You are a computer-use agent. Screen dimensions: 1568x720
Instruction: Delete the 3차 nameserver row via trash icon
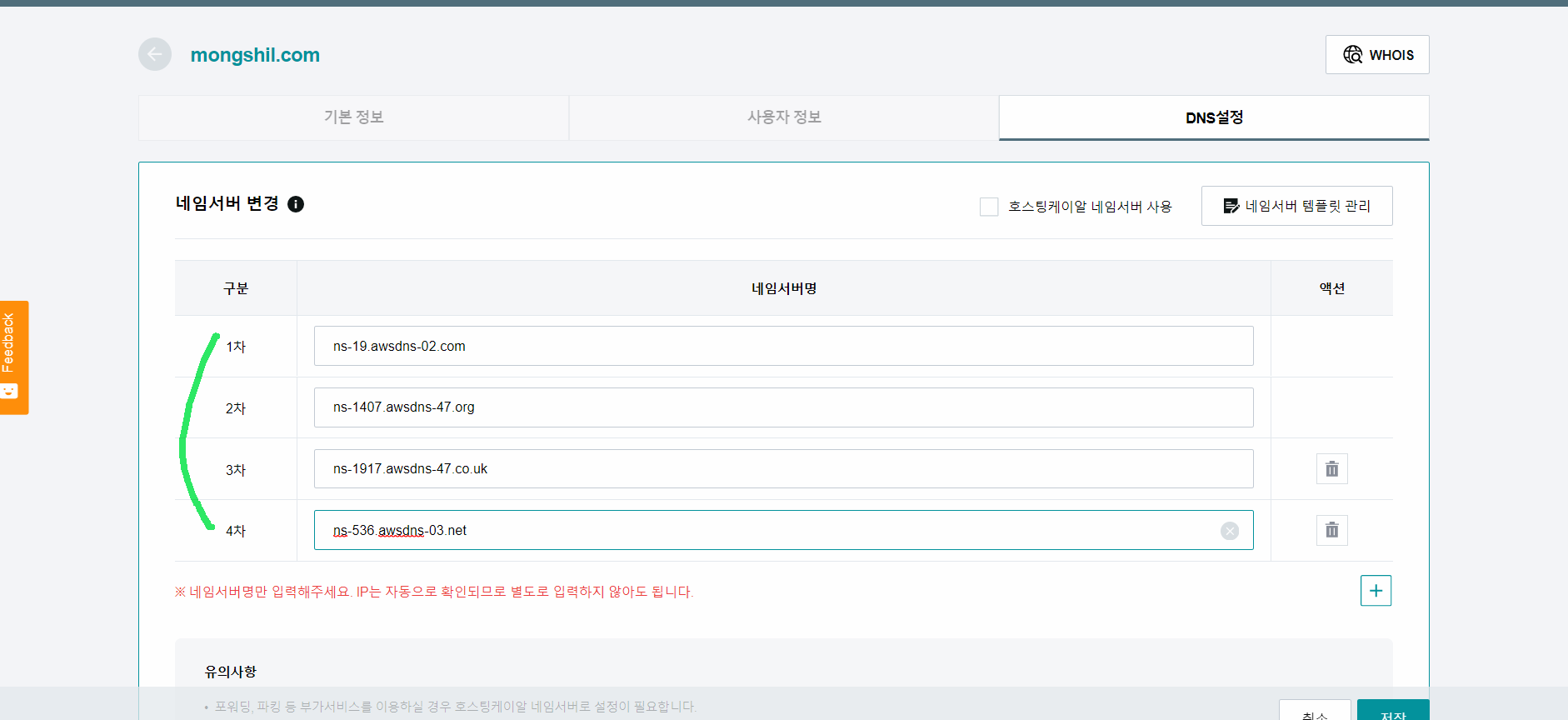1332,469
